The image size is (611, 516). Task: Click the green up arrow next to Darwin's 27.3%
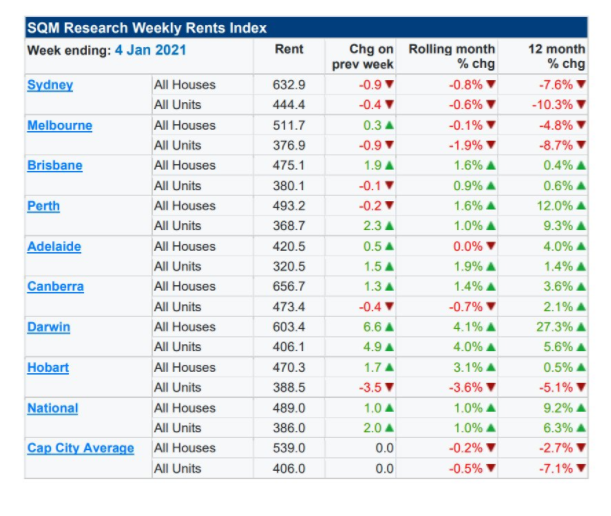tap(581, 327)
